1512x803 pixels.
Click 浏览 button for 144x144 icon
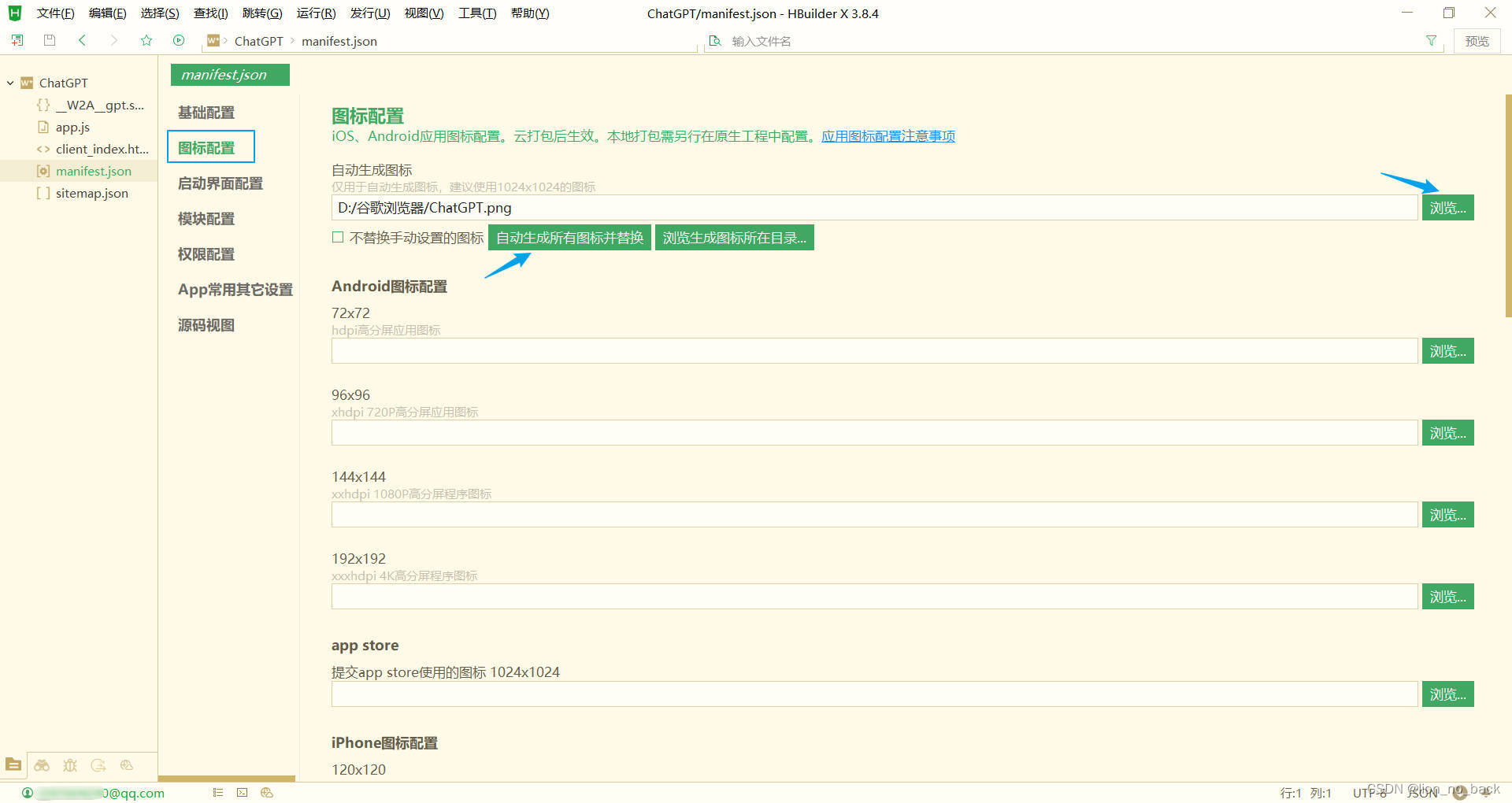pyautogui.click(x=1447, y=515)
